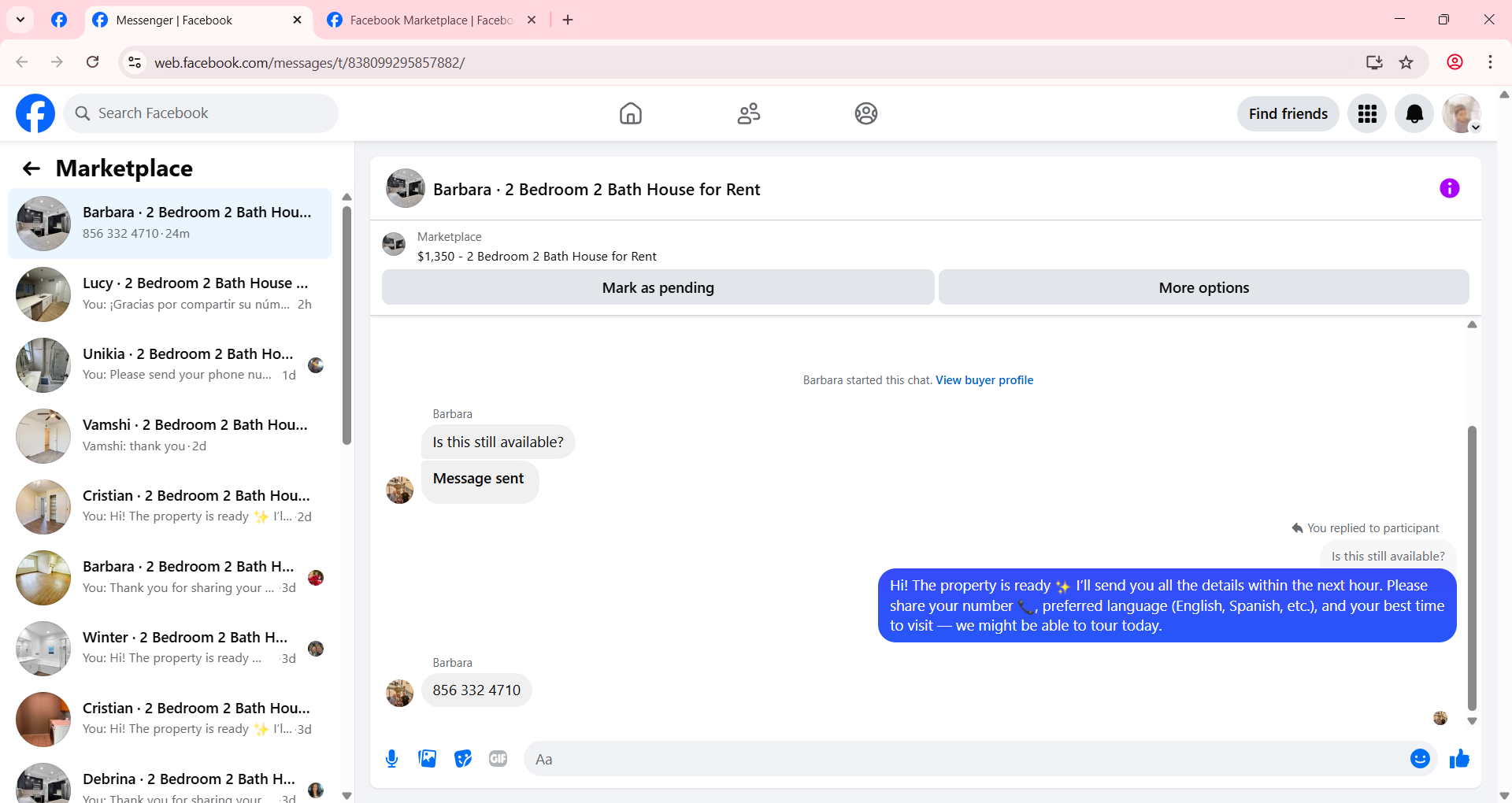The image size is (1512, 803).
Task: Click the install app icon in address bar
Action: 1374,62
